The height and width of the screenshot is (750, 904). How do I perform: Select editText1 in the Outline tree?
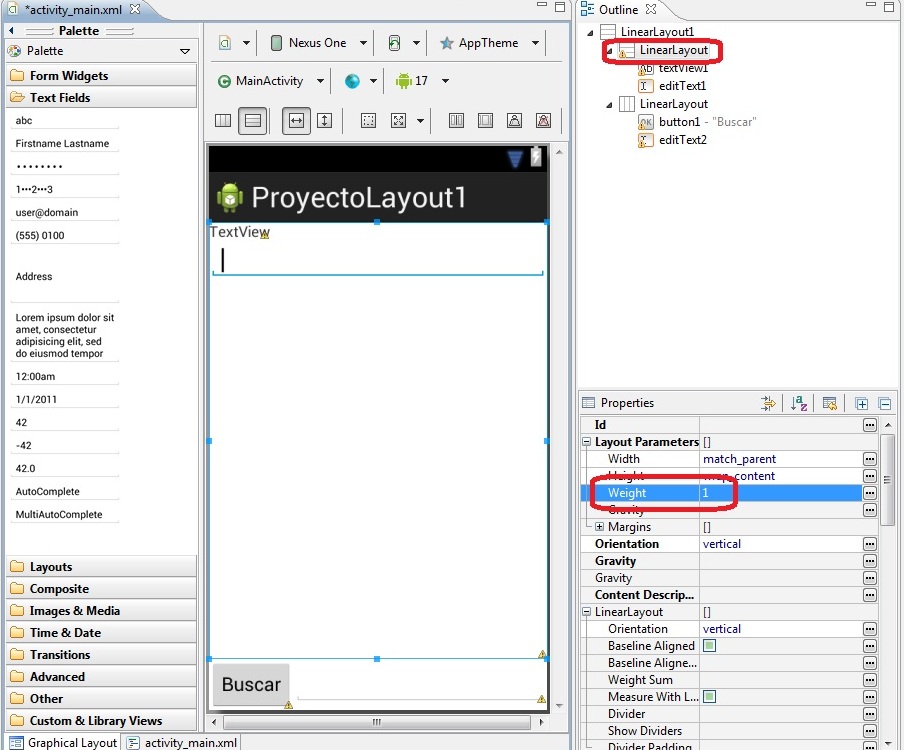[x=683, y=86]
